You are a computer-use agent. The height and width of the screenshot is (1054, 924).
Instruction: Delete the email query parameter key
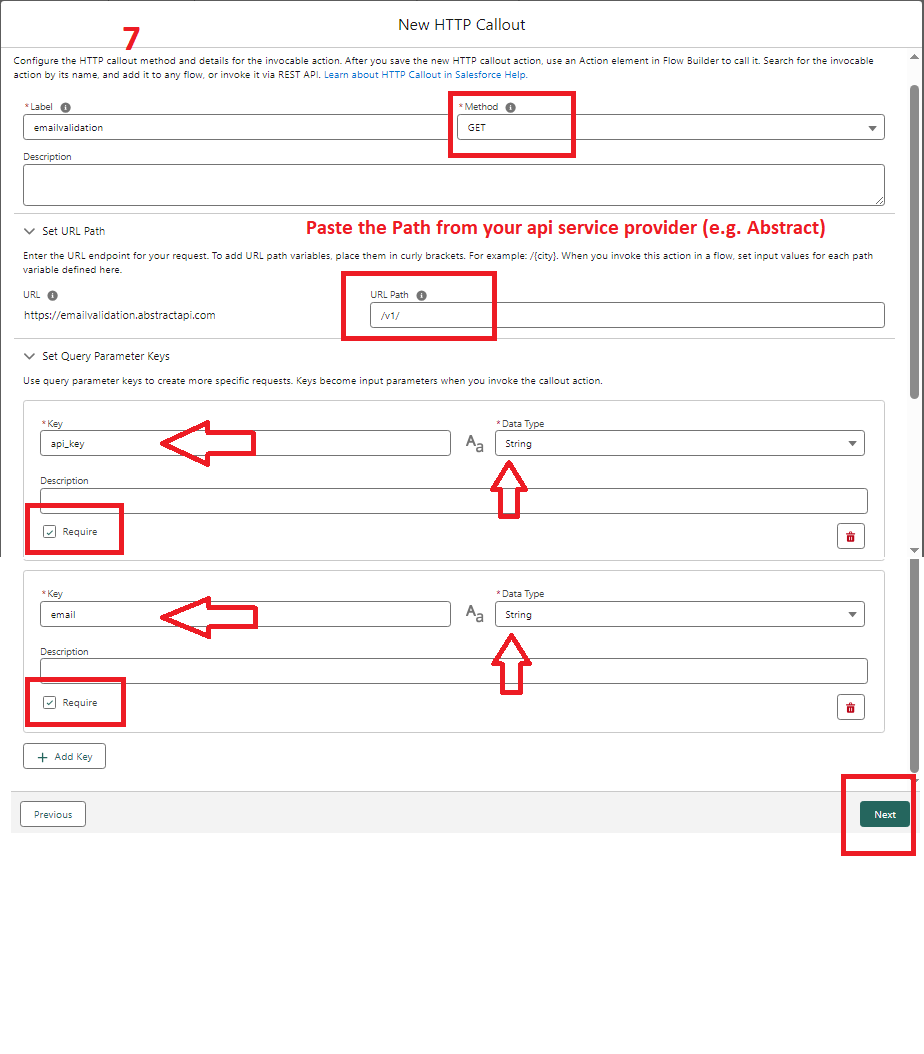(x=850, y=707)
